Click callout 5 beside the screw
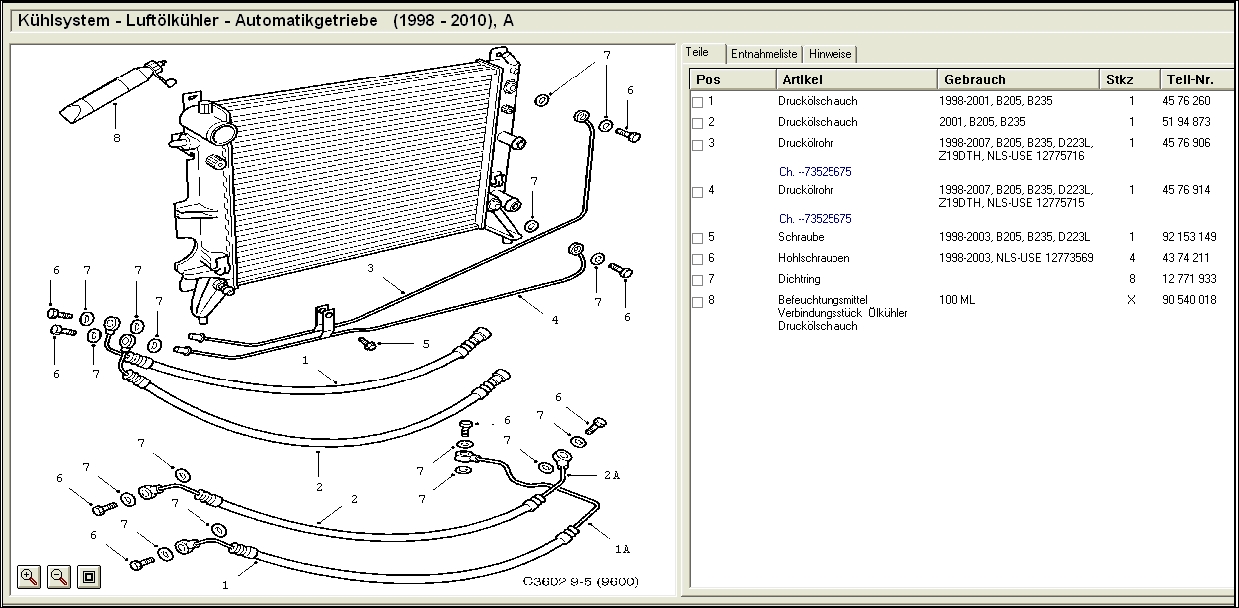 coord(425,343)
